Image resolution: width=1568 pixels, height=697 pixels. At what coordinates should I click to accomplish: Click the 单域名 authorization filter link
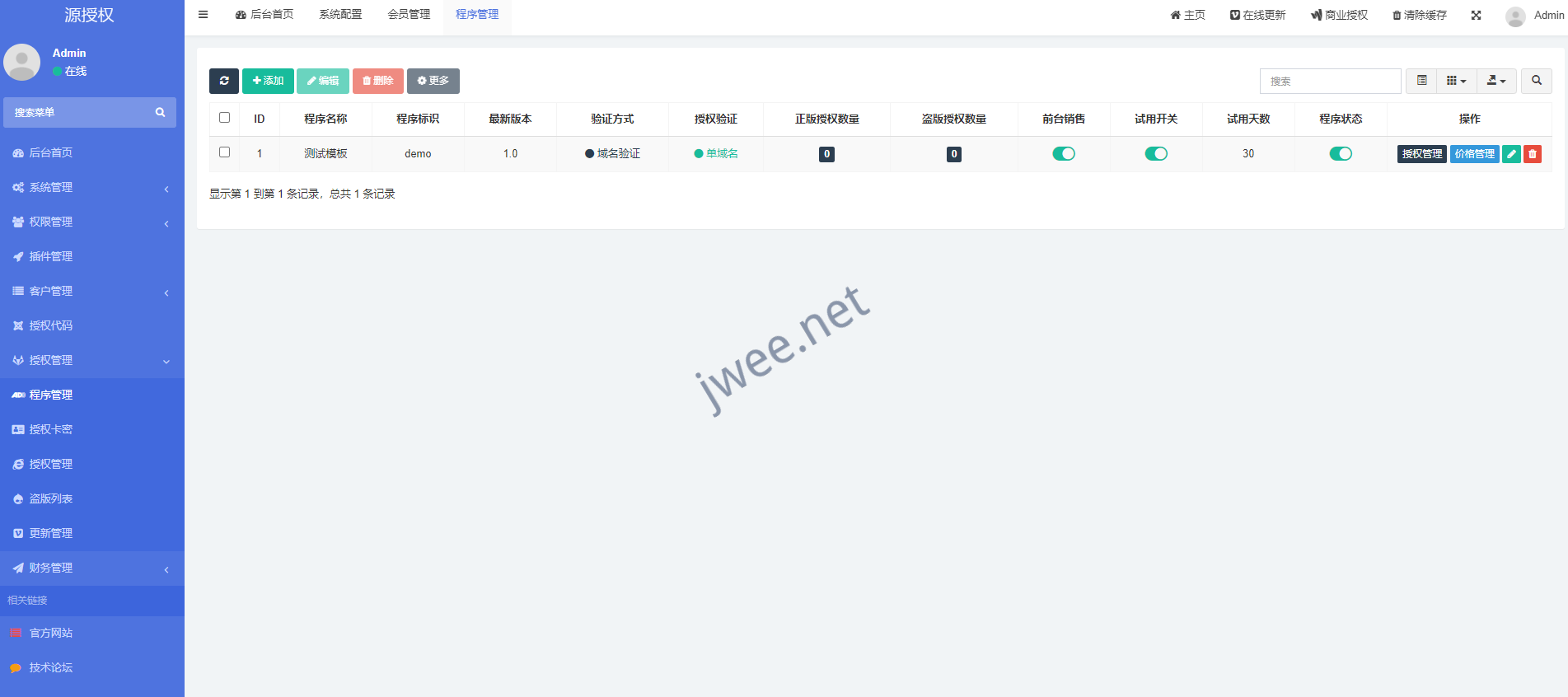(x=716, y=154)
